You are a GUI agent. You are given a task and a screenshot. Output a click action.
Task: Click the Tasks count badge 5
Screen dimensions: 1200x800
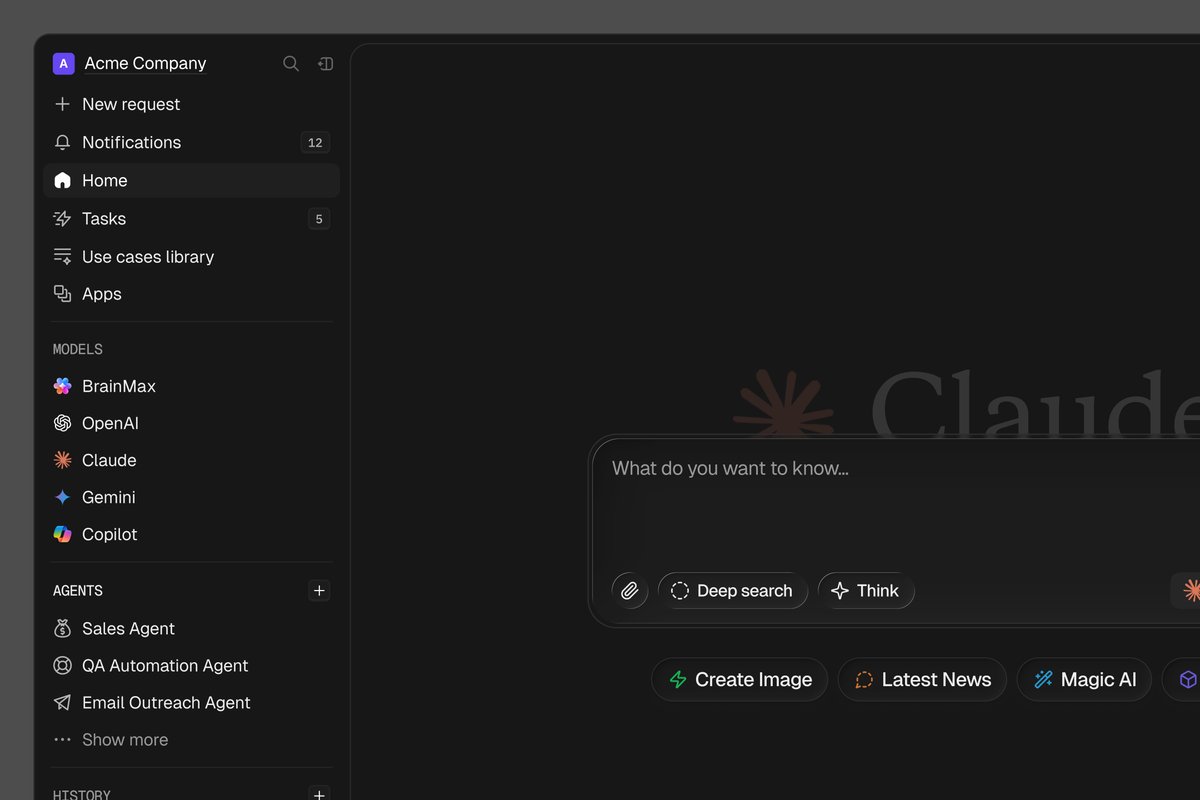point(319,219)
